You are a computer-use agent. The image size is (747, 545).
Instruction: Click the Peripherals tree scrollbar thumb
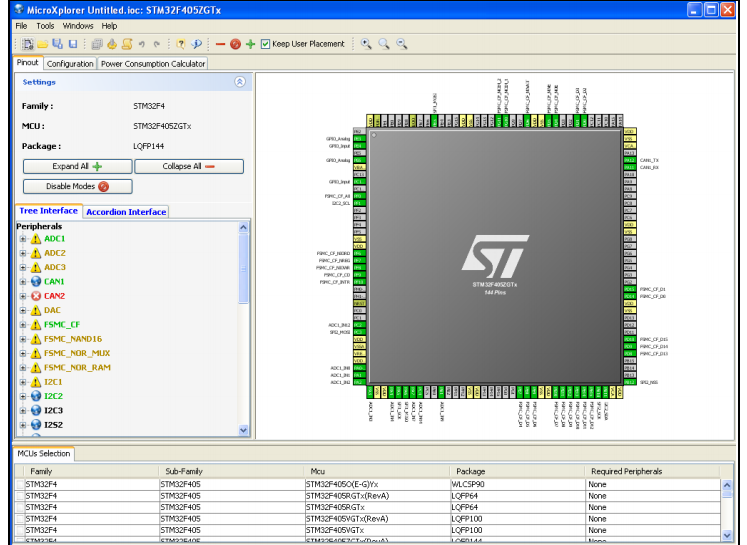243,268
